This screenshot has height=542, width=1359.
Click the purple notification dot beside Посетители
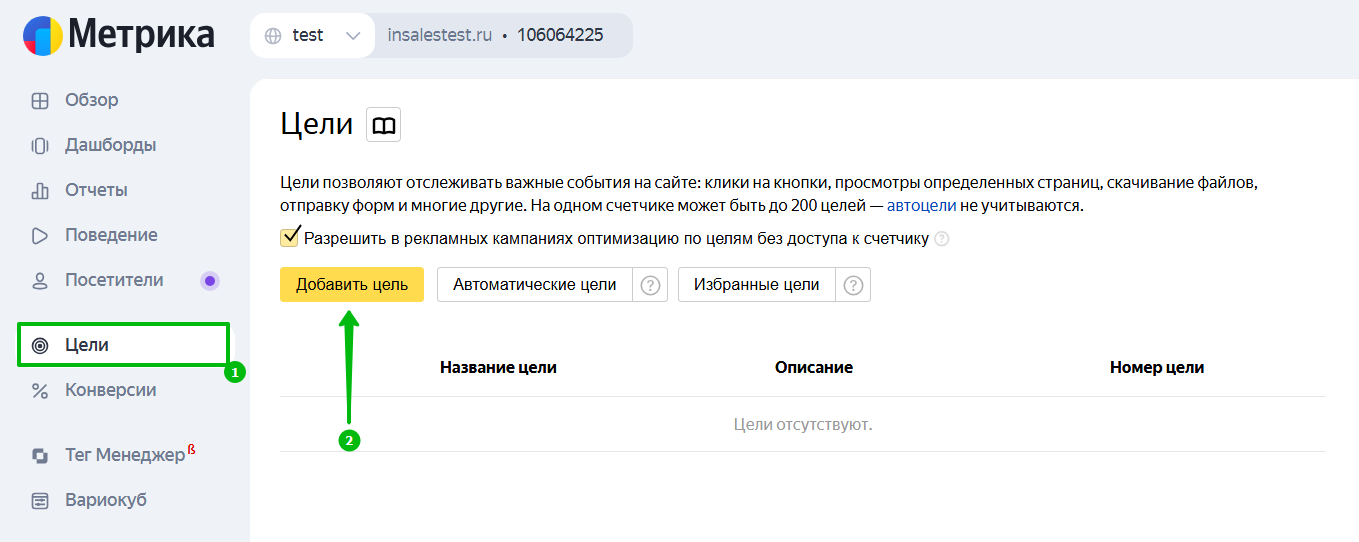(x=209, y=281)
